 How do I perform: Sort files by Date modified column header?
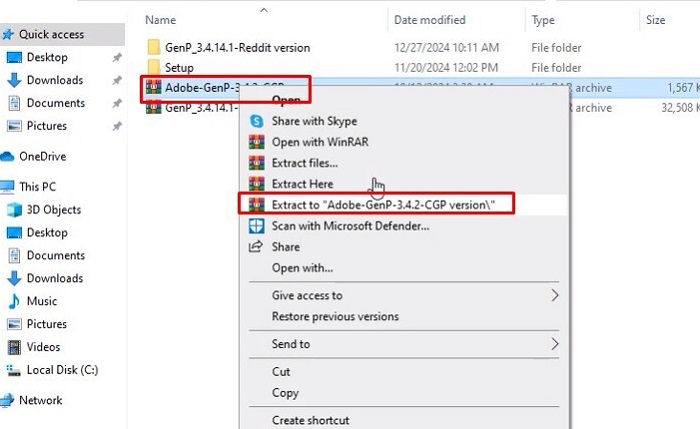pyautogui.click(x=429, y=20)
